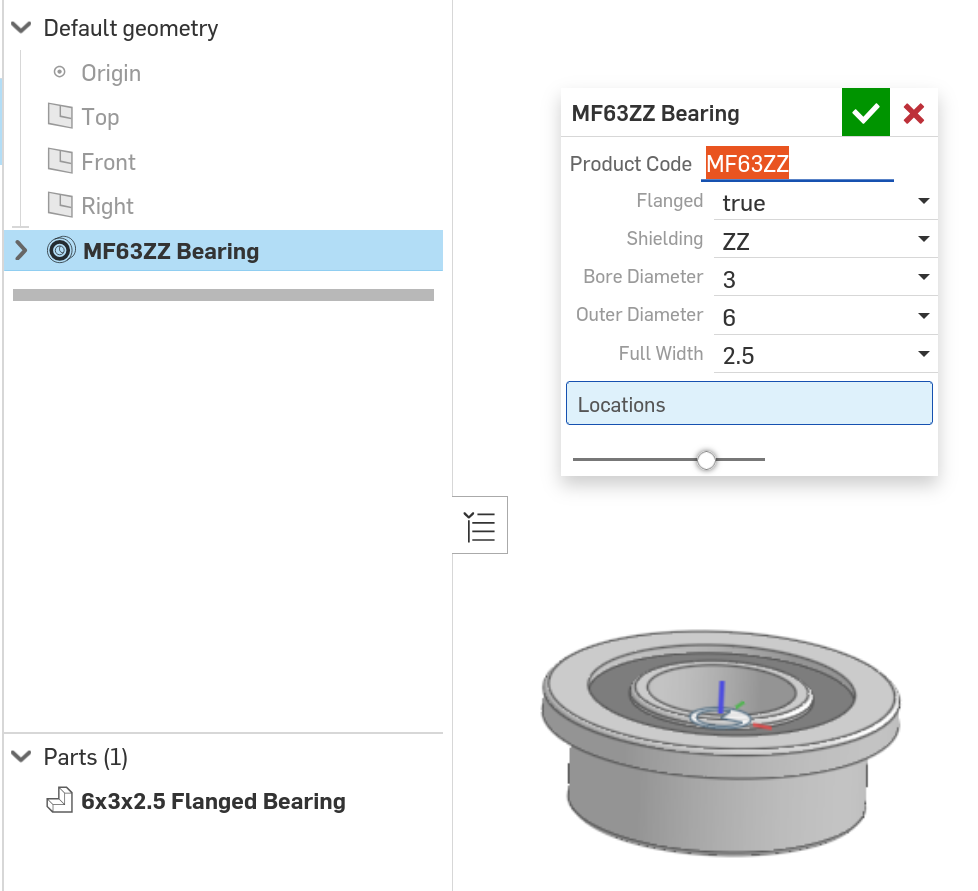
Task: Expand the MF63ZZ Bearing feature
Action: click(x=21, y=251)
